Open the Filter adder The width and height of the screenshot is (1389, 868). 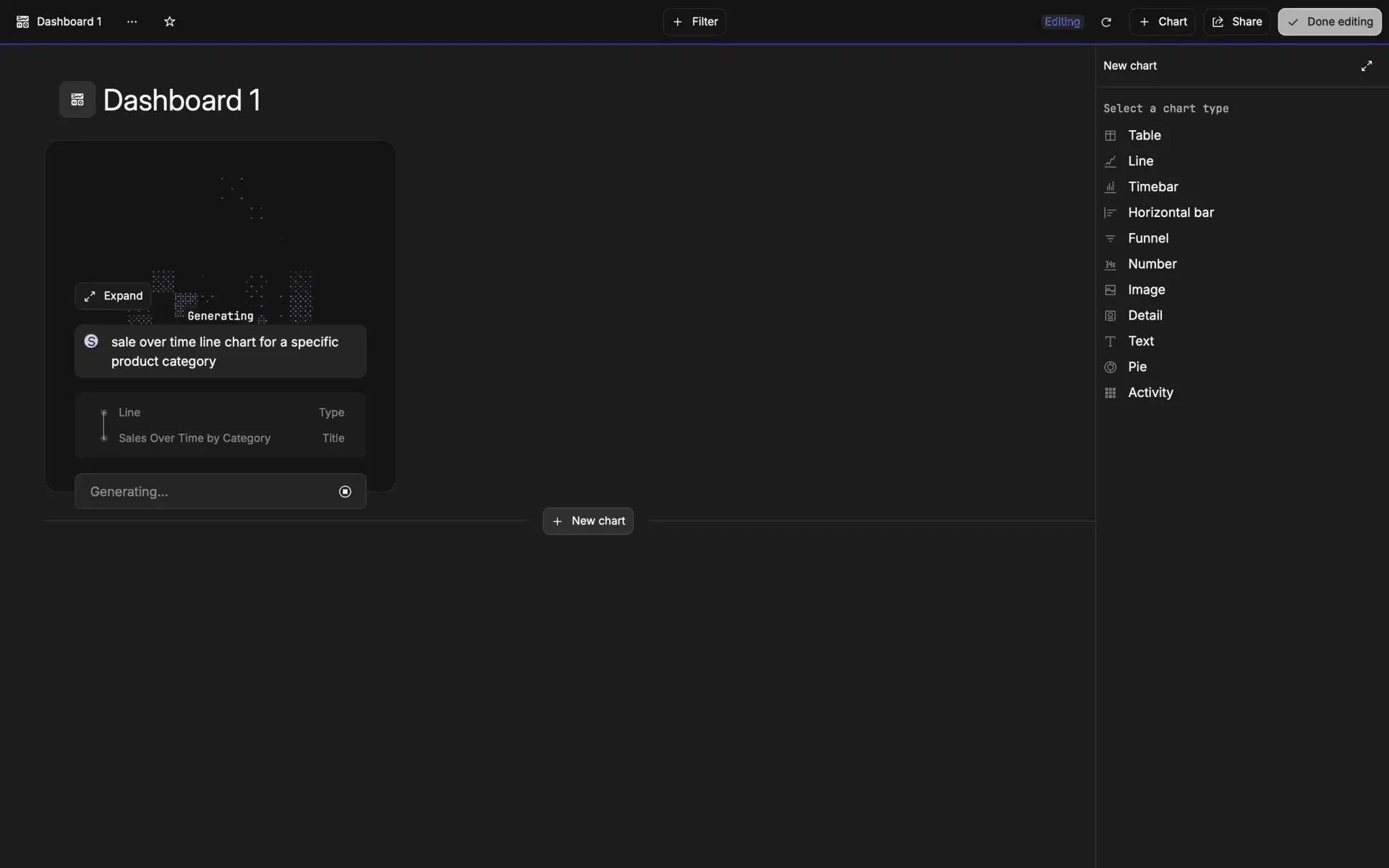click(694, 22)
